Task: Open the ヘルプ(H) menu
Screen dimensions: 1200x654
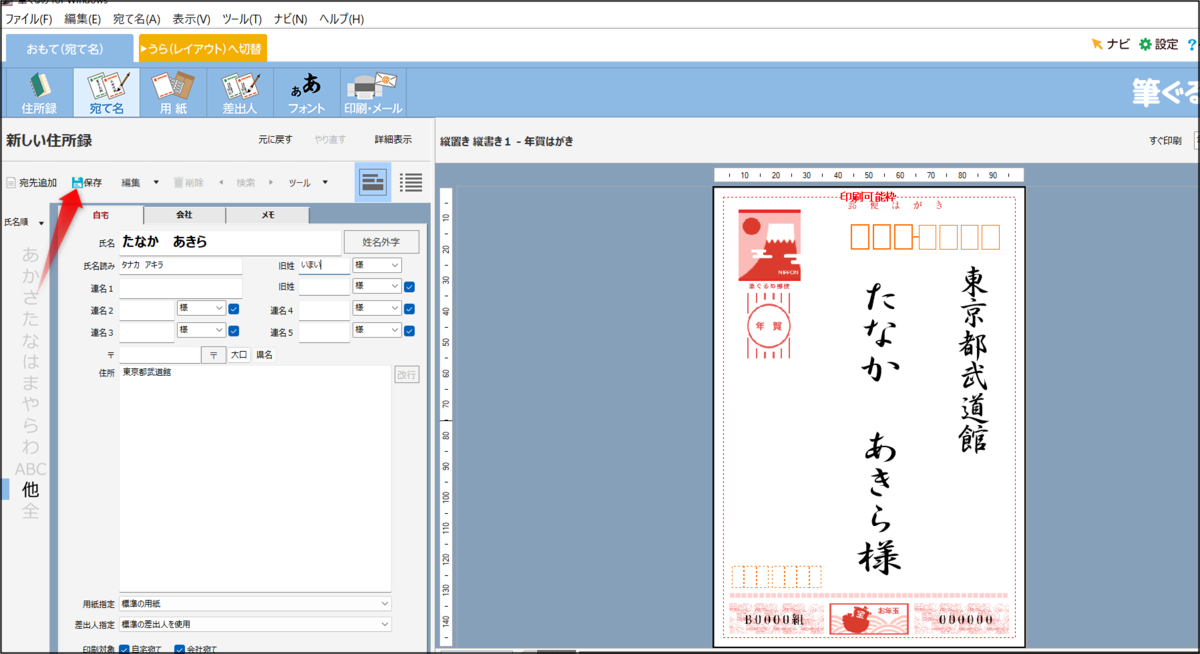Action: pyautogui.click(x=341, y=19)
